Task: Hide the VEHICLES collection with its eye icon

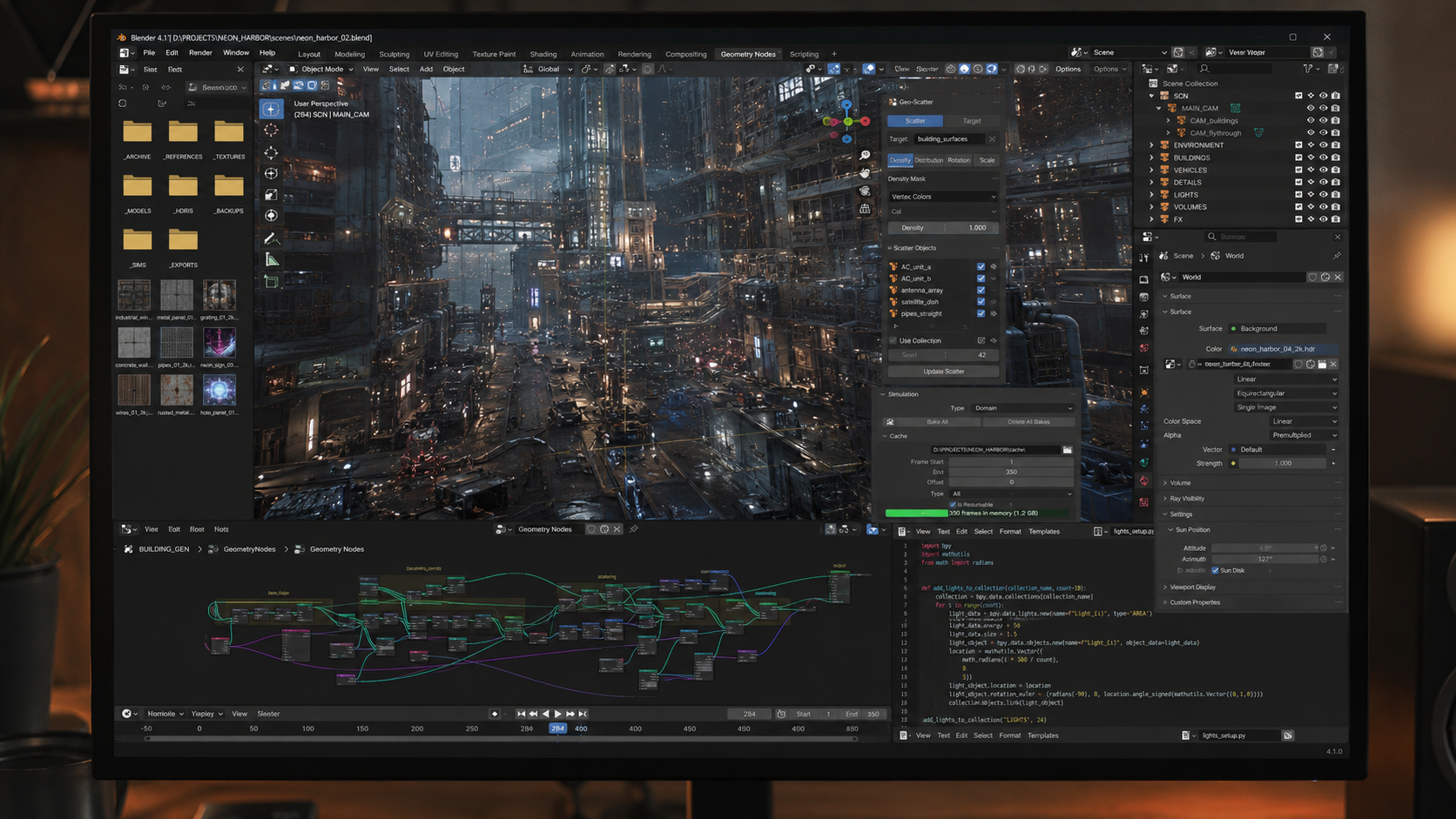Action: [x=1323, y=170]
